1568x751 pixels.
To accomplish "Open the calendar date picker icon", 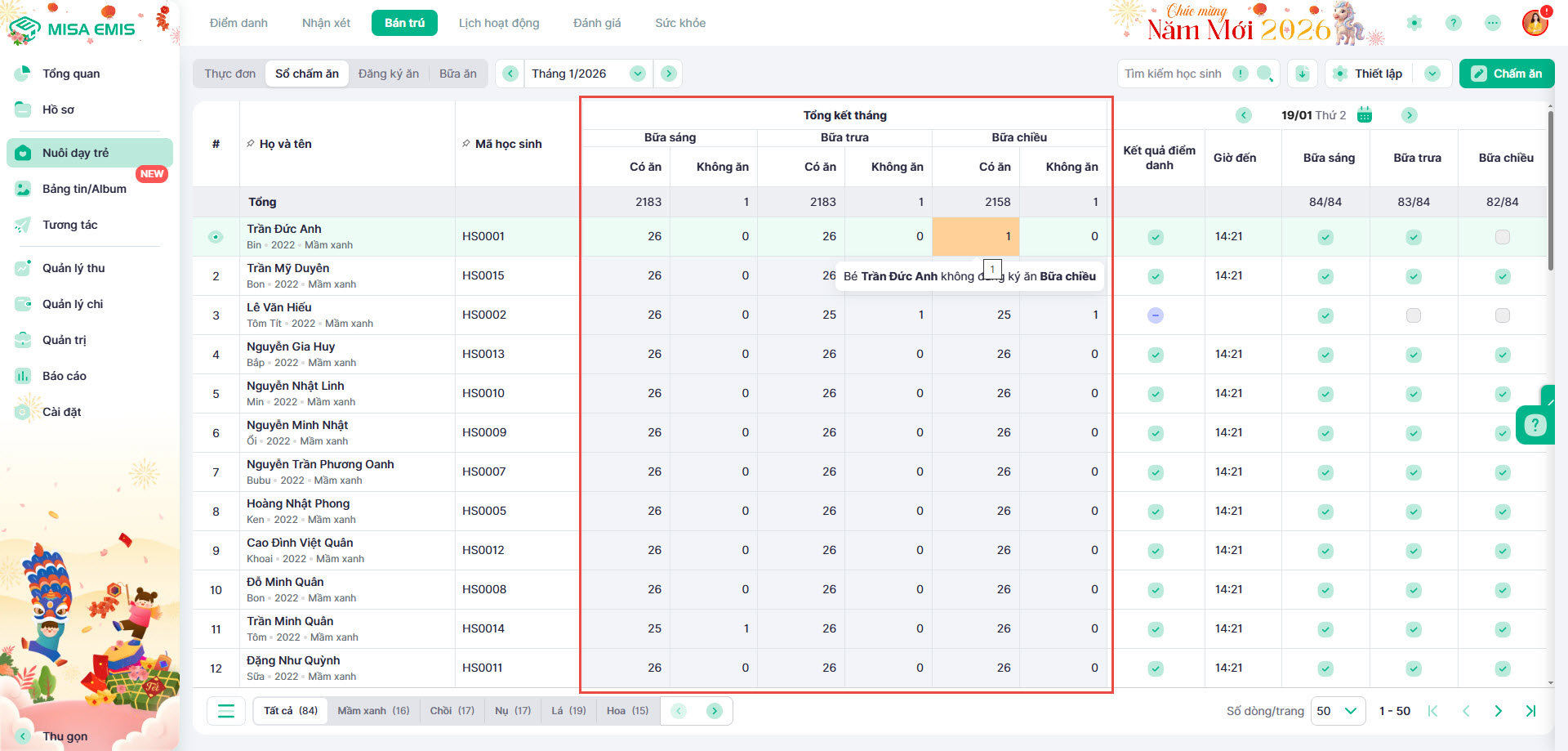I will 1365,115.
